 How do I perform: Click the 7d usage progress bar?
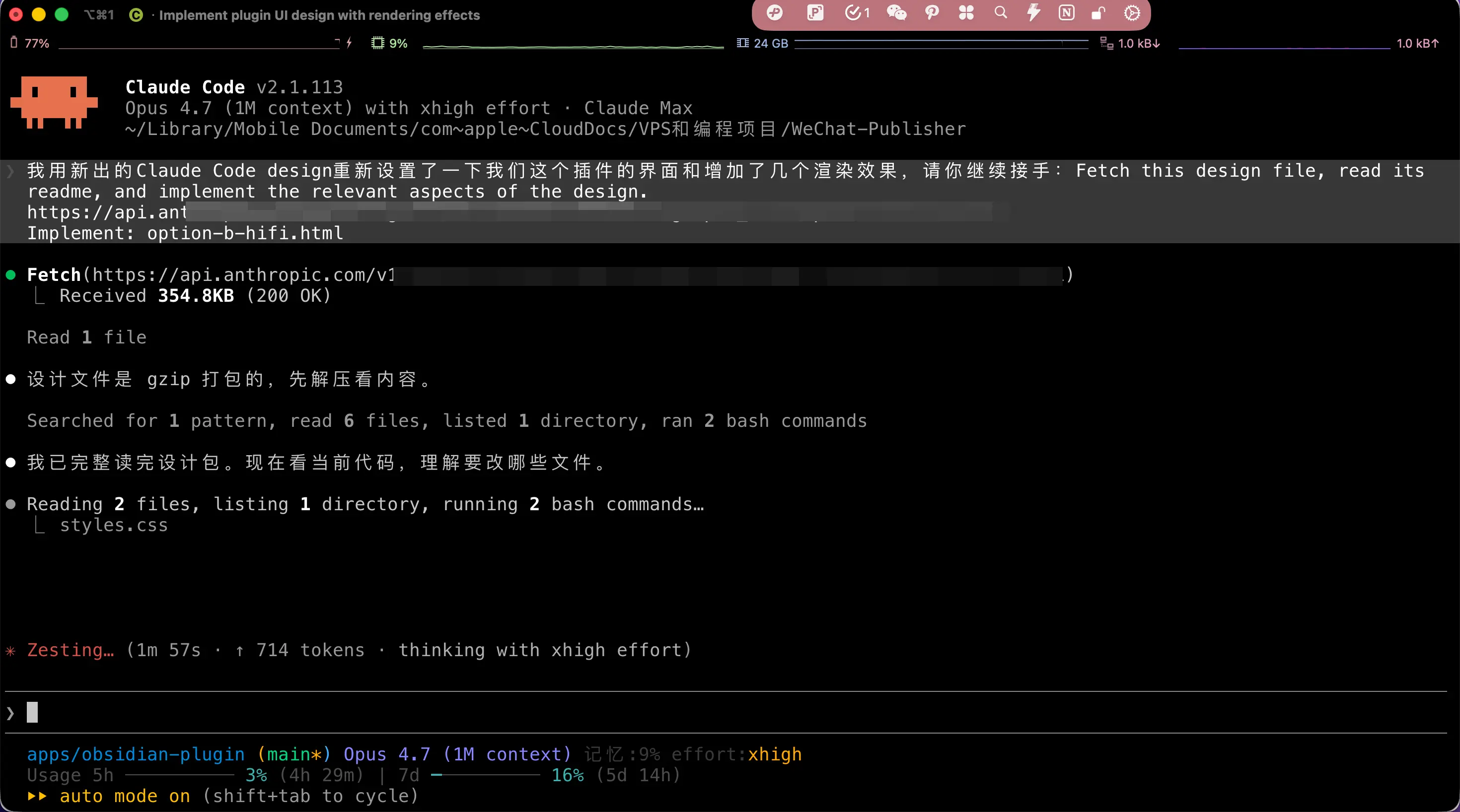click(x=486, y=775)
